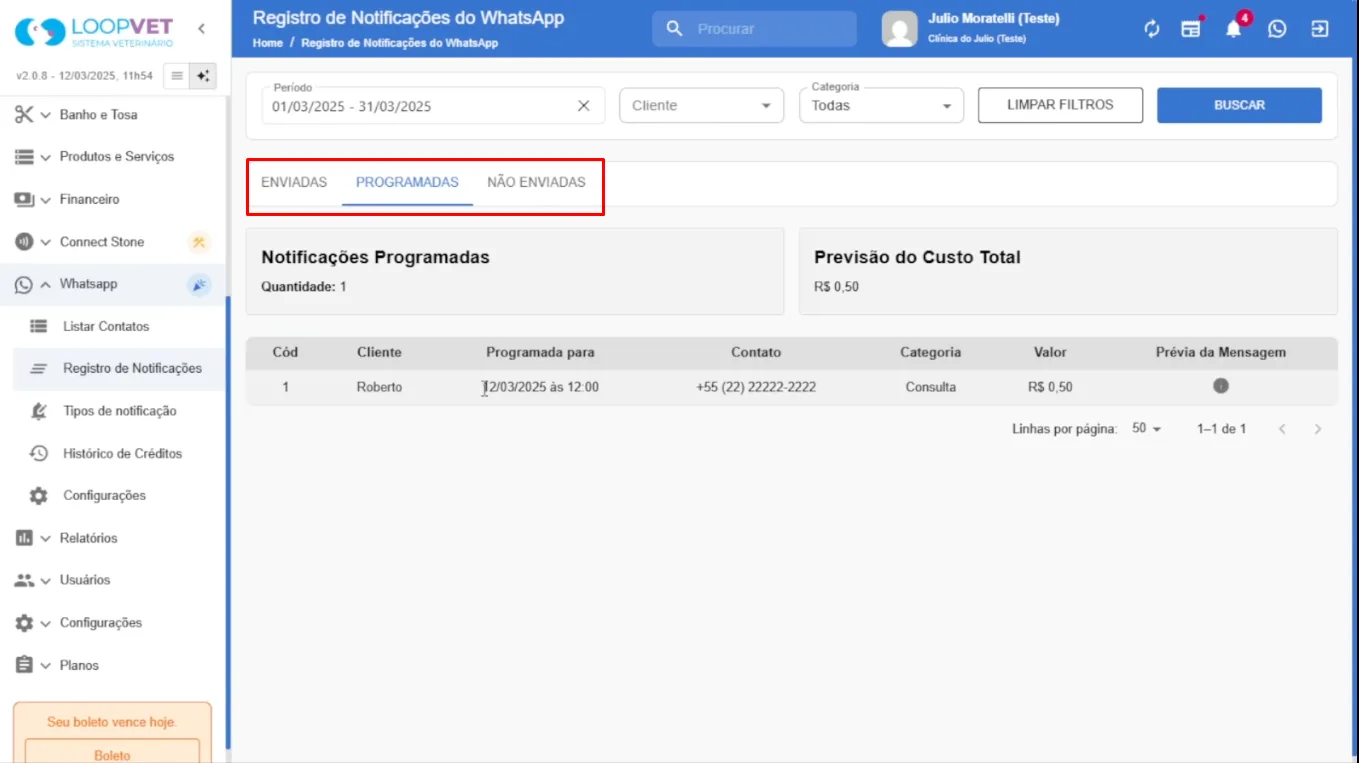Toggle the hamburger menu view button
Viewport: 1359px width, 763px height.
(176, 75)
